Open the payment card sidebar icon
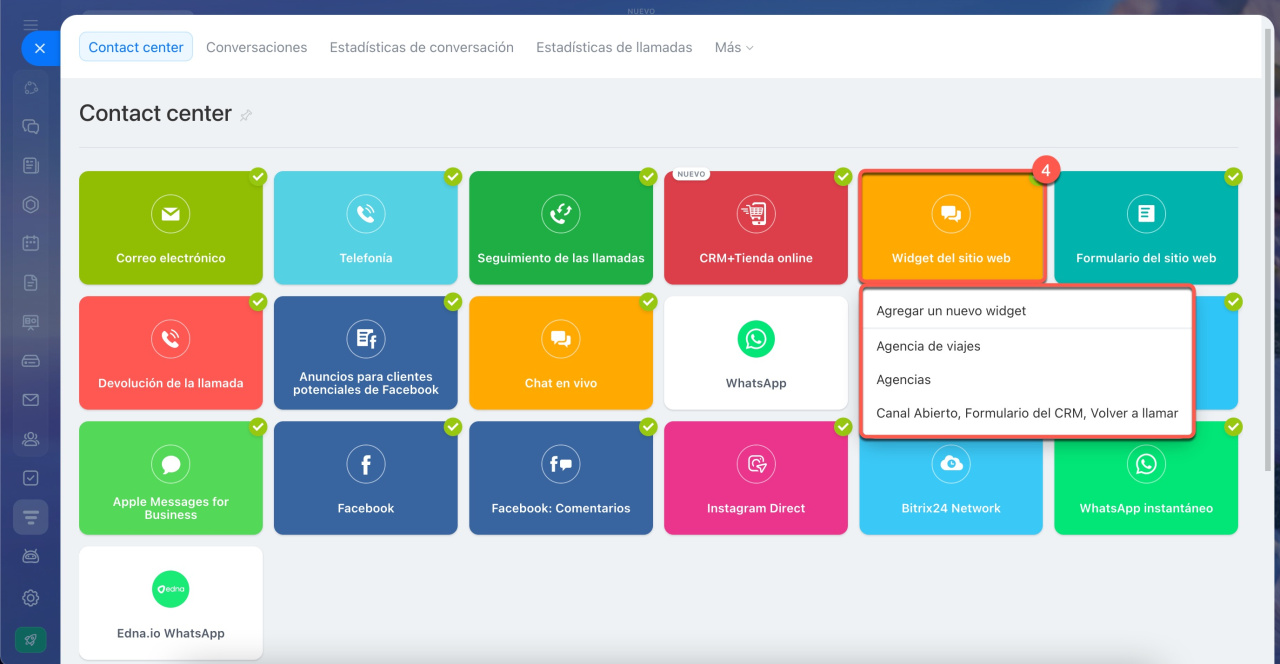This screenshot has width=1280, height=664. (31, 361)
